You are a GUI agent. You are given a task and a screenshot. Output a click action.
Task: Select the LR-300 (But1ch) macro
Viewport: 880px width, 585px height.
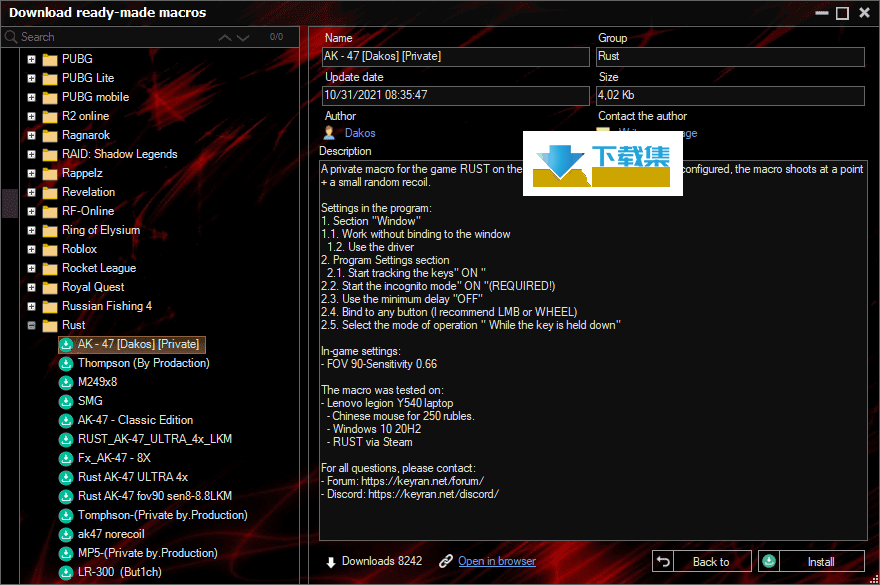click(x=120, y=573)
